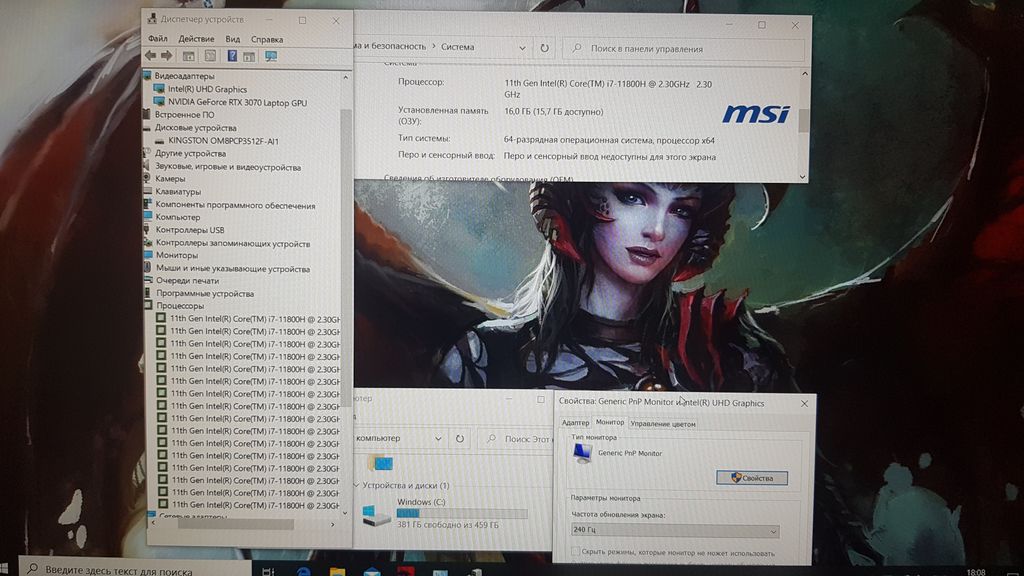Switch to the Адаптер tab
The width and height of the screenshot is (1024, 576).
coord(575,423)
